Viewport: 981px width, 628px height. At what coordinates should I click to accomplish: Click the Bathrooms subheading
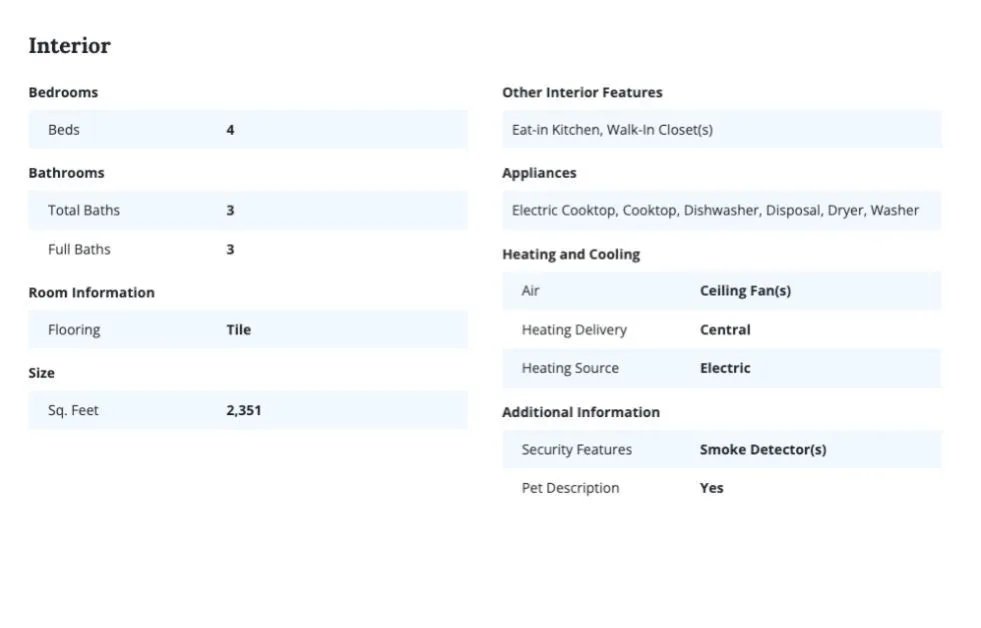click(x=66, y=173)
